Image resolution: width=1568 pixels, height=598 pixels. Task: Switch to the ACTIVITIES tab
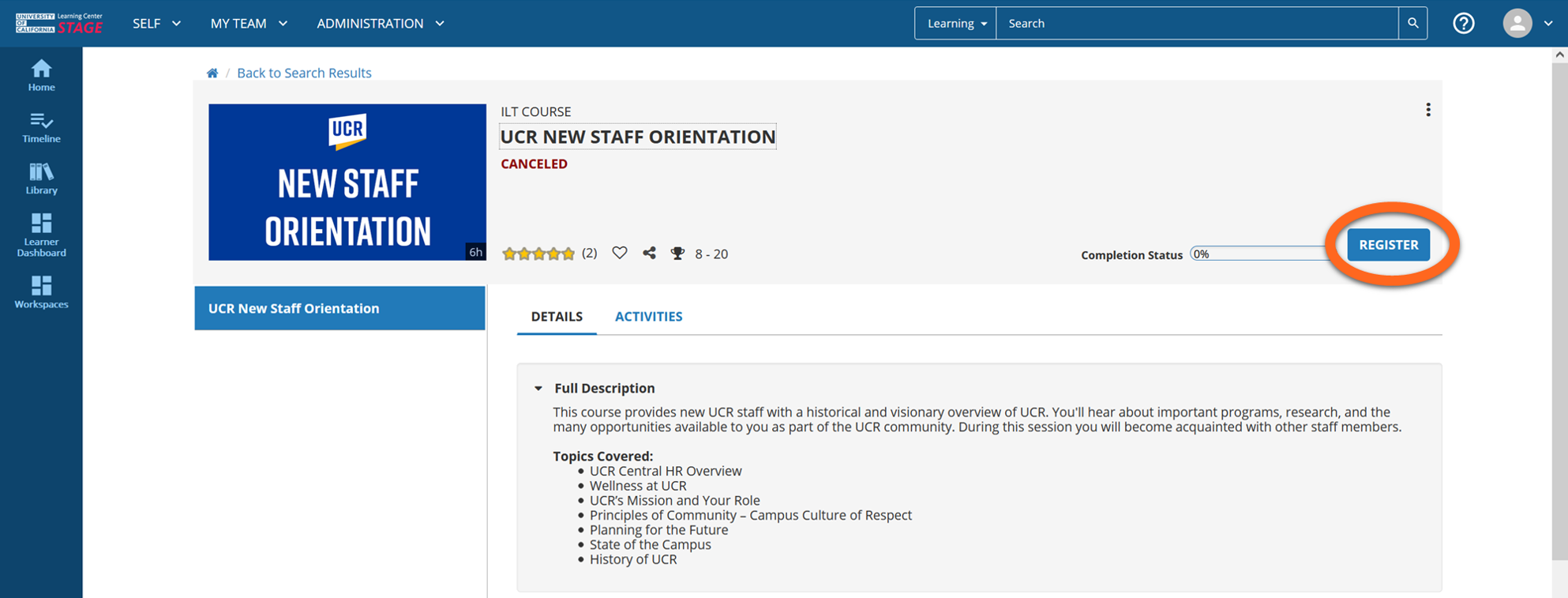coord(648,317)
